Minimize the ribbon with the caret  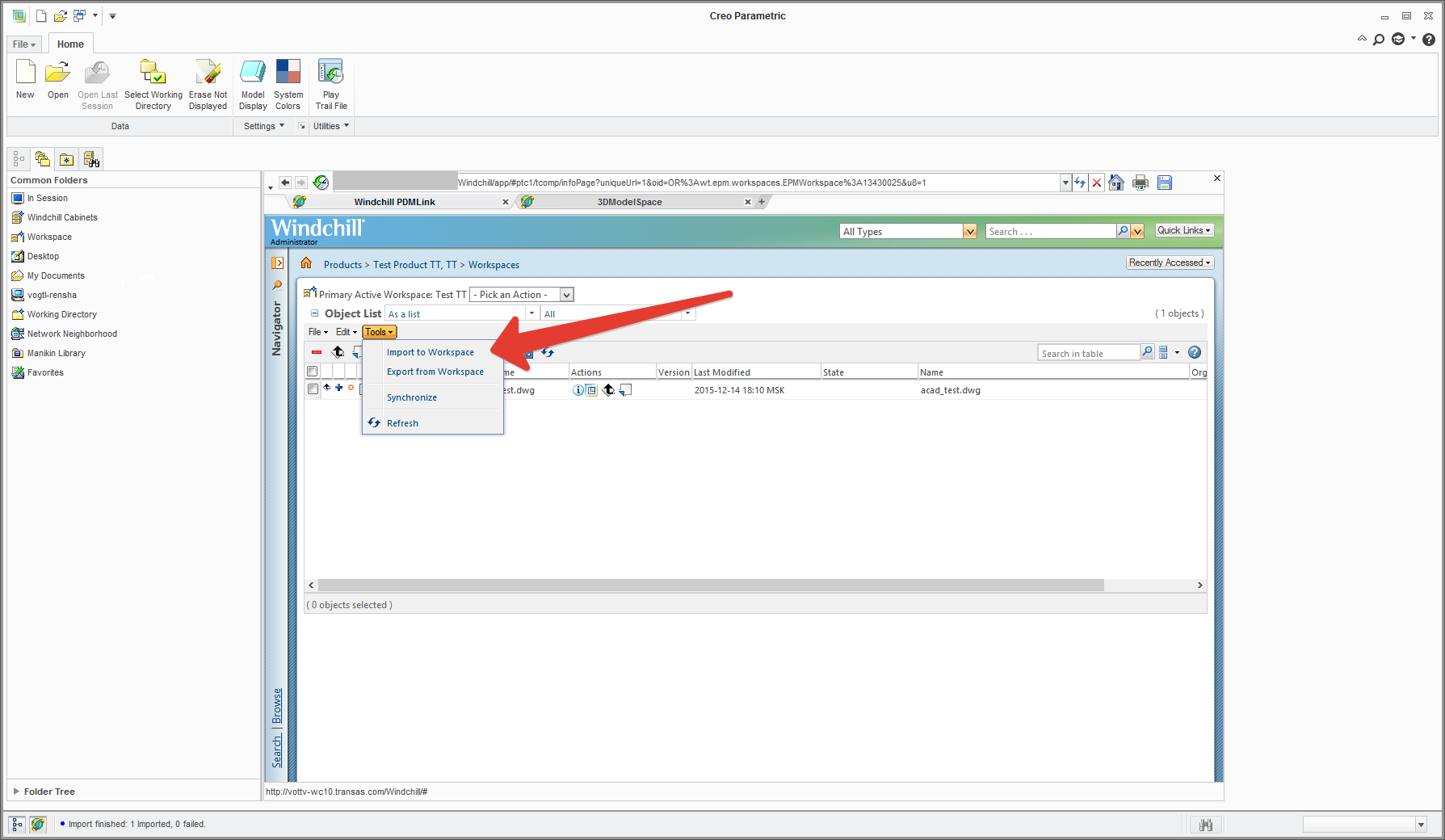click(1362, 39)
